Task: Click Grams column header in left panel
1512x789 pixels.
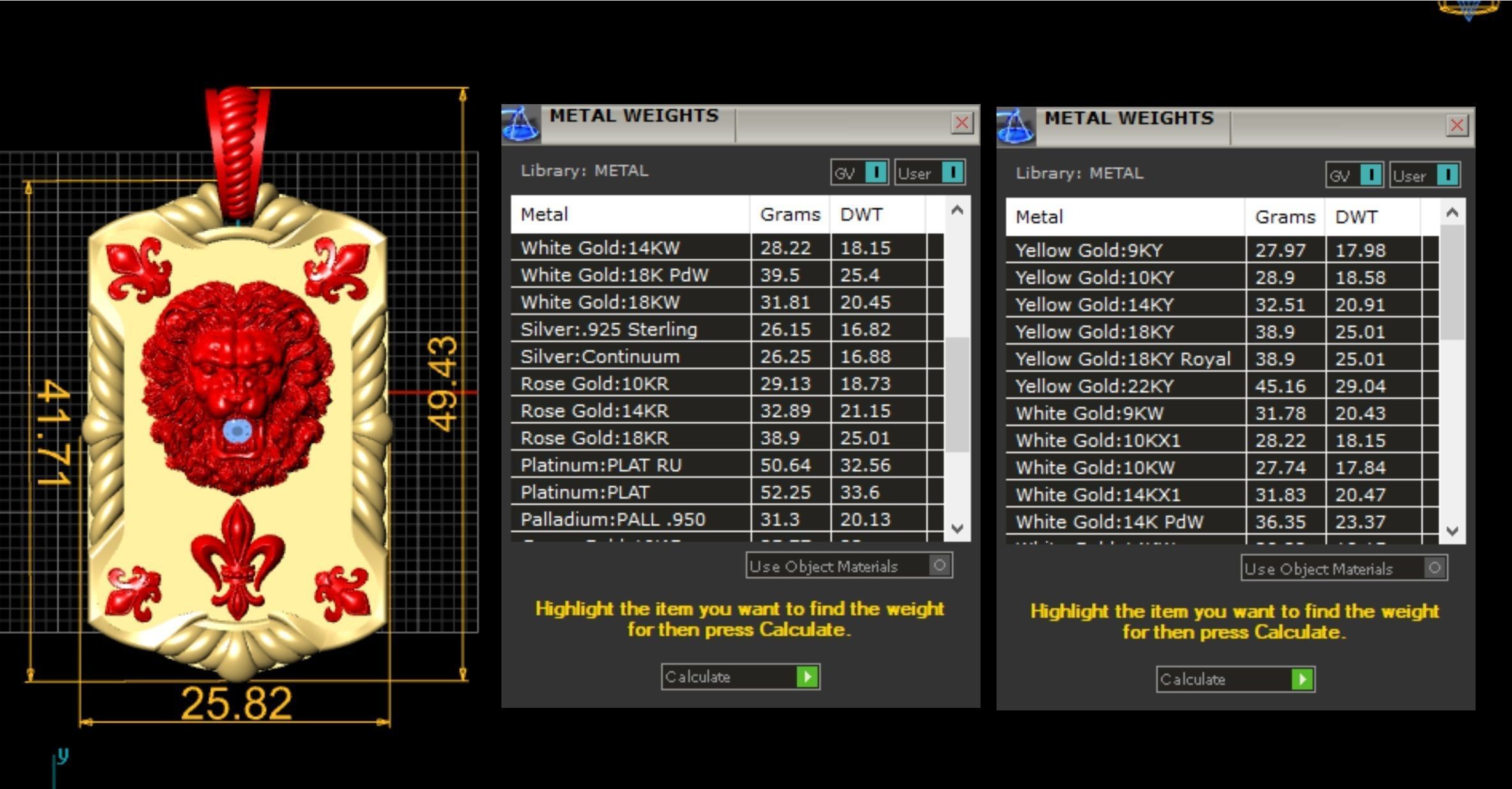Action: click(790, 215)
